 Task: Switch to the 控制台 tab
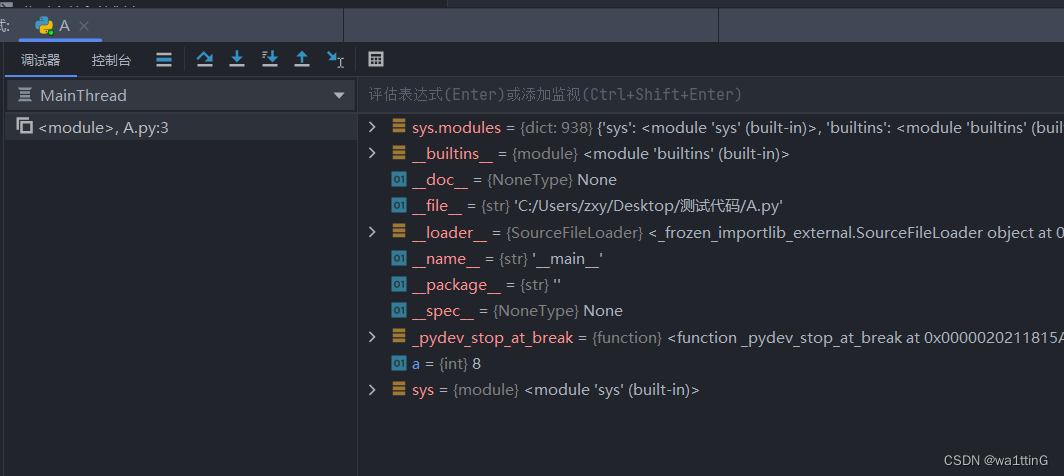pos(111,60)
